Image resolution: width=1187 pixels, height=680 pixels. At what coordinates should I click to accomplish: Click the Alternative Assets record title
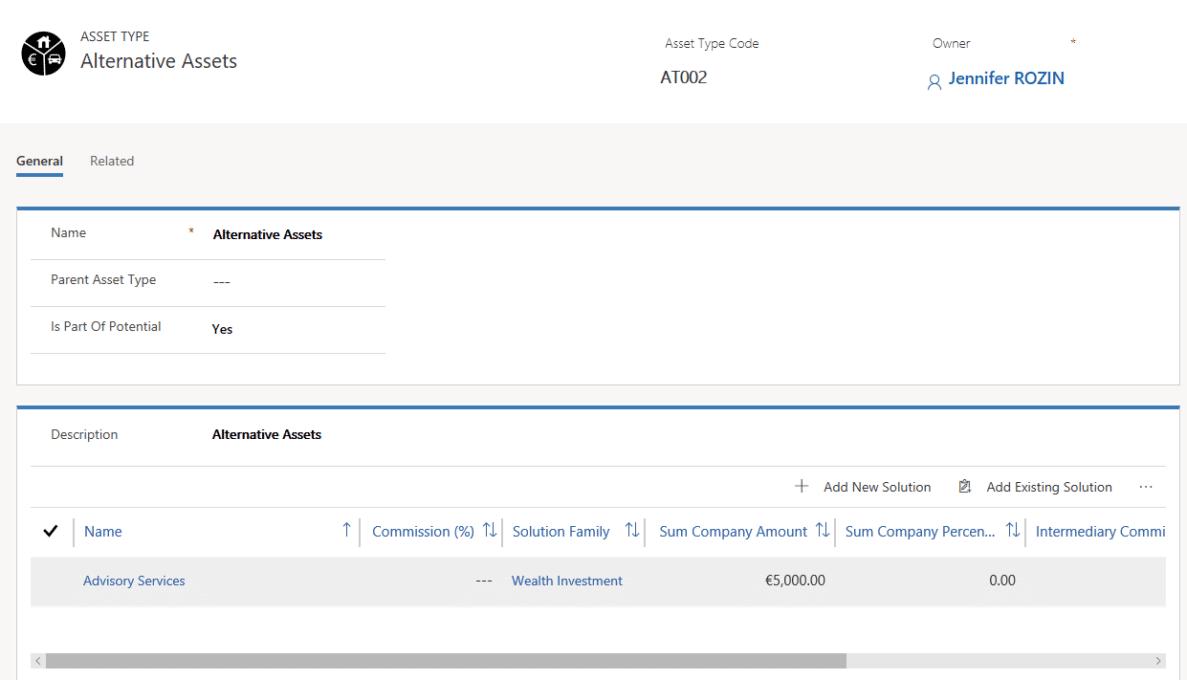[158, 61]
